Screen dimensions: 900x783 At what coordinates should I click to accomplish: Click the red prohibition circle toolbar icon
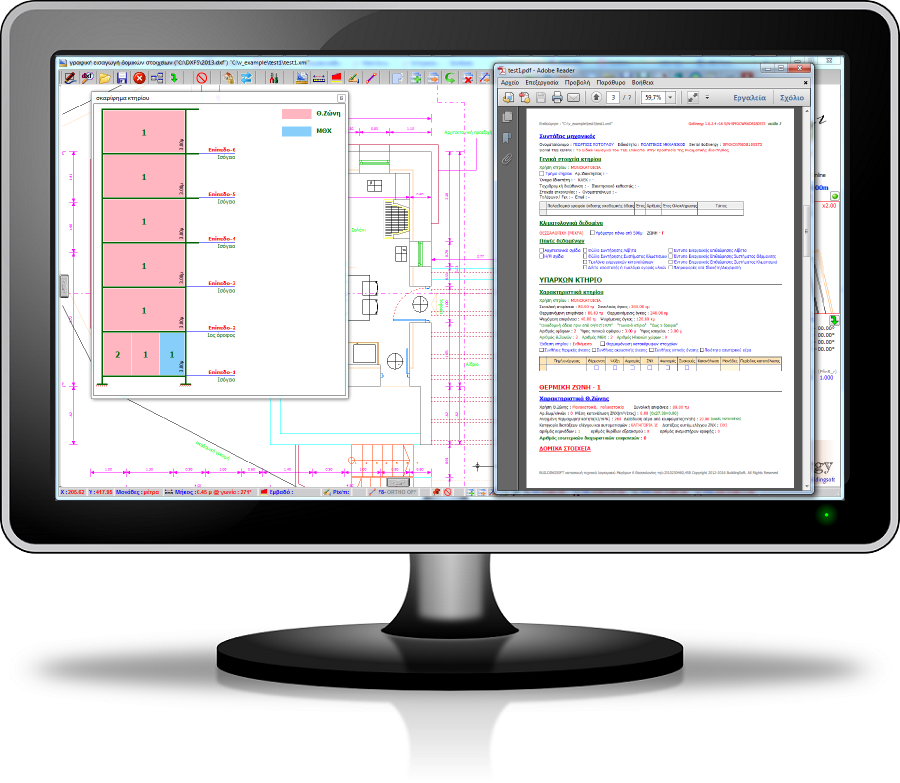tap(201, 77)
